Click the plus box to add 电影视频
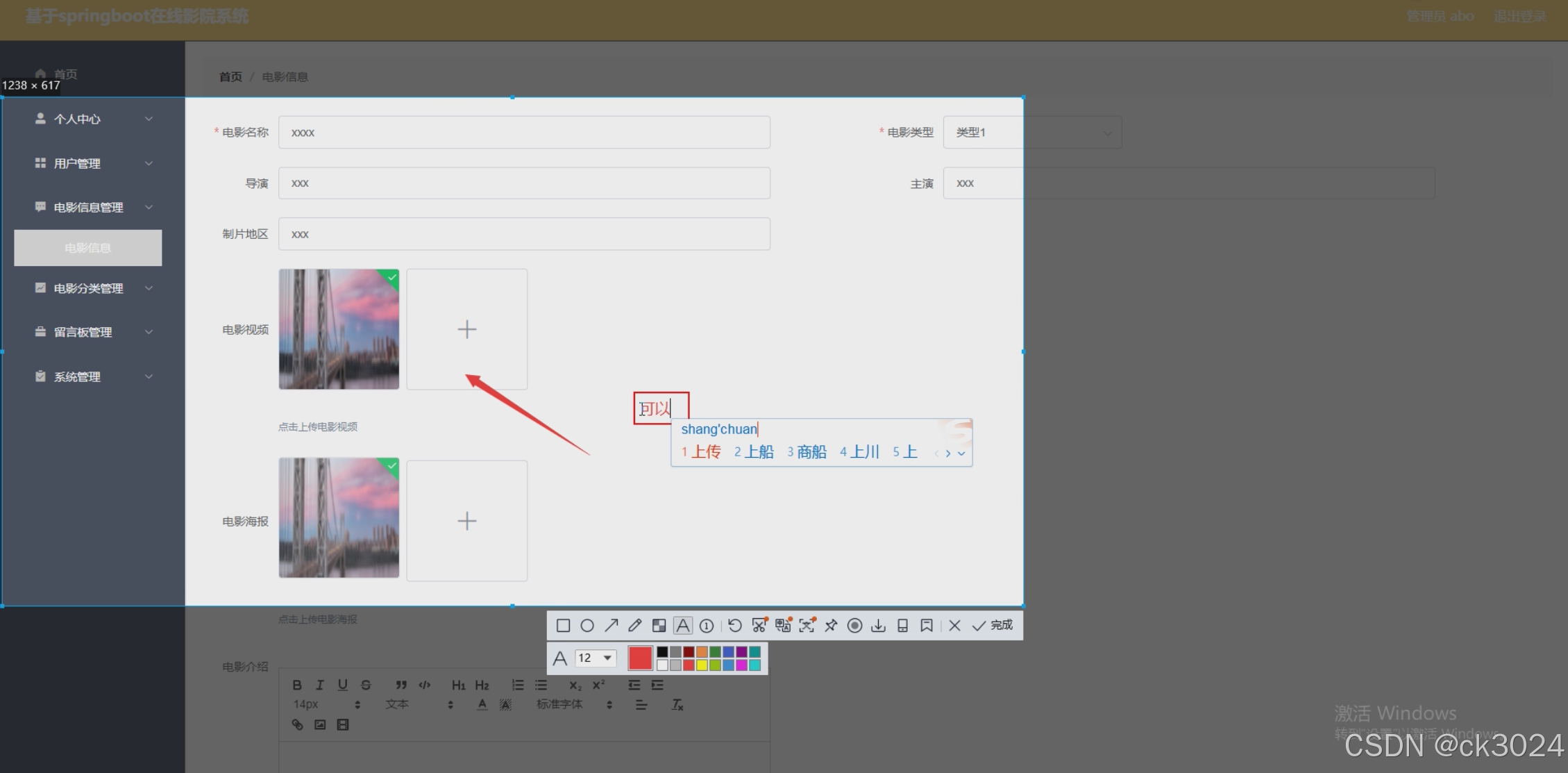 click(x=467, y=329)
